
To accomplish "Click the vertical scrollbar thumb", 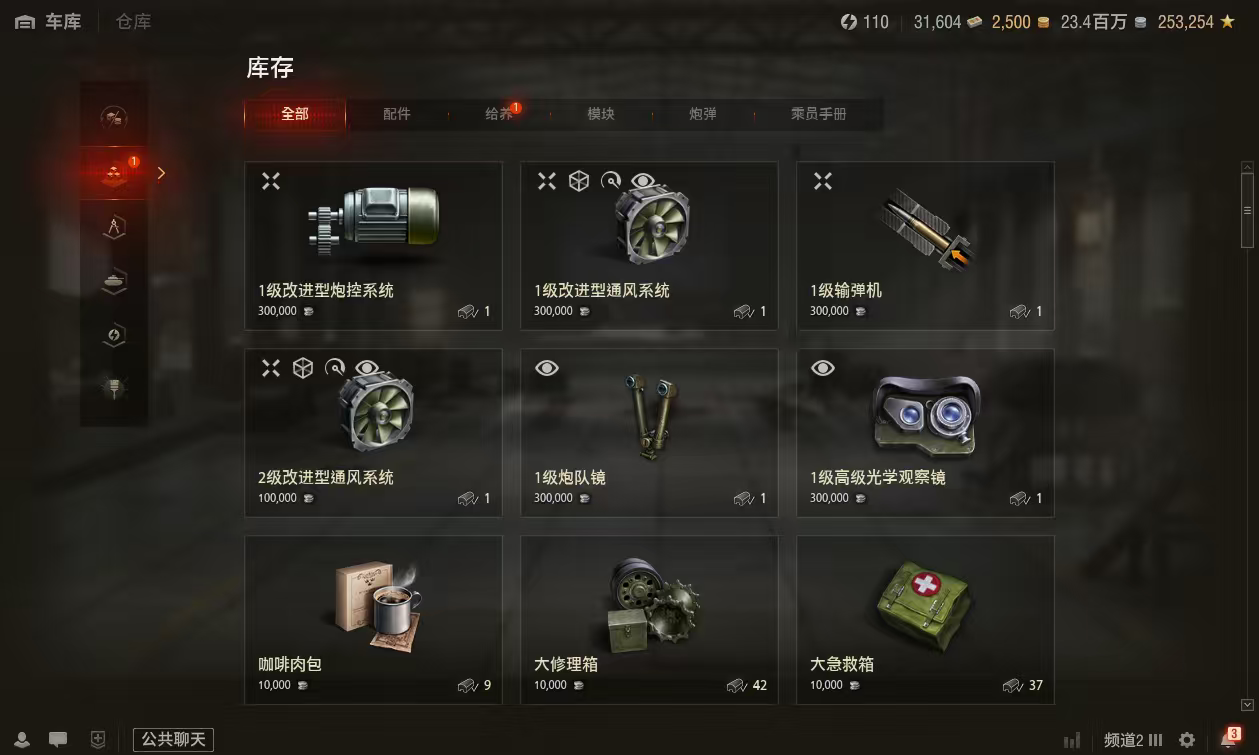I will click(x=1247, y=210).
